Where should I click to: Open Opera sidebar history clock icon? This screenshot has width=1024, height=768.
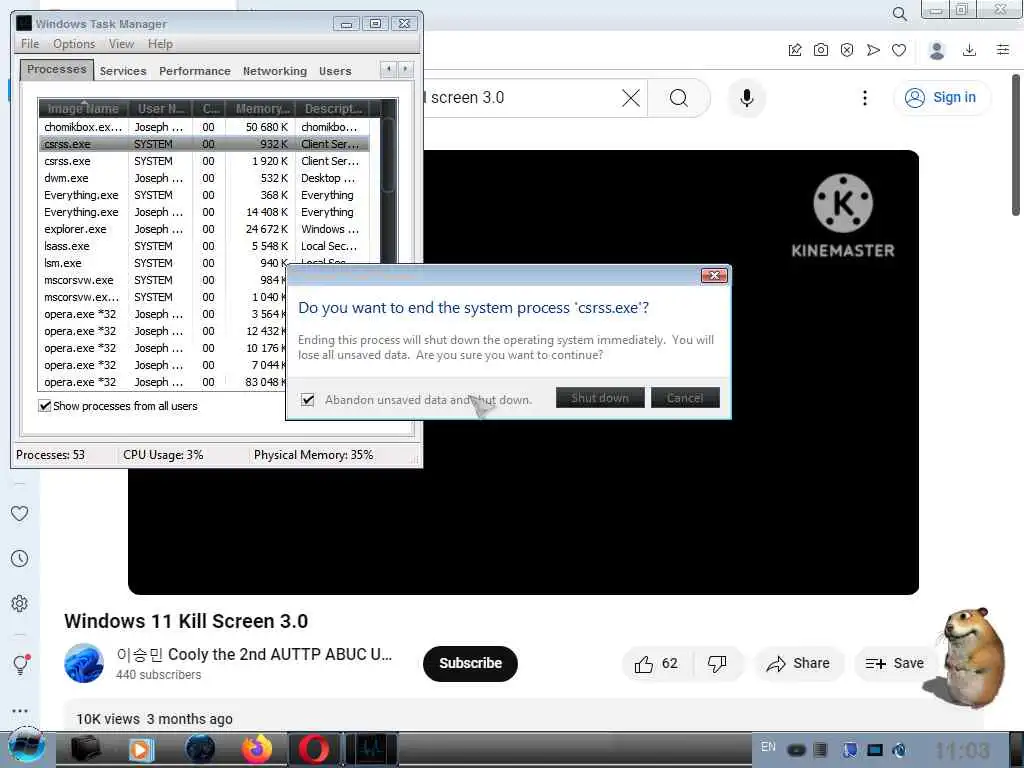coord(20,558)
